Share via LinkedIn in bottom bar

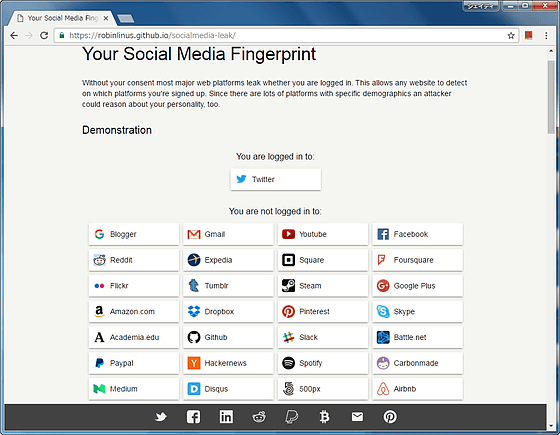coord(226,417)
